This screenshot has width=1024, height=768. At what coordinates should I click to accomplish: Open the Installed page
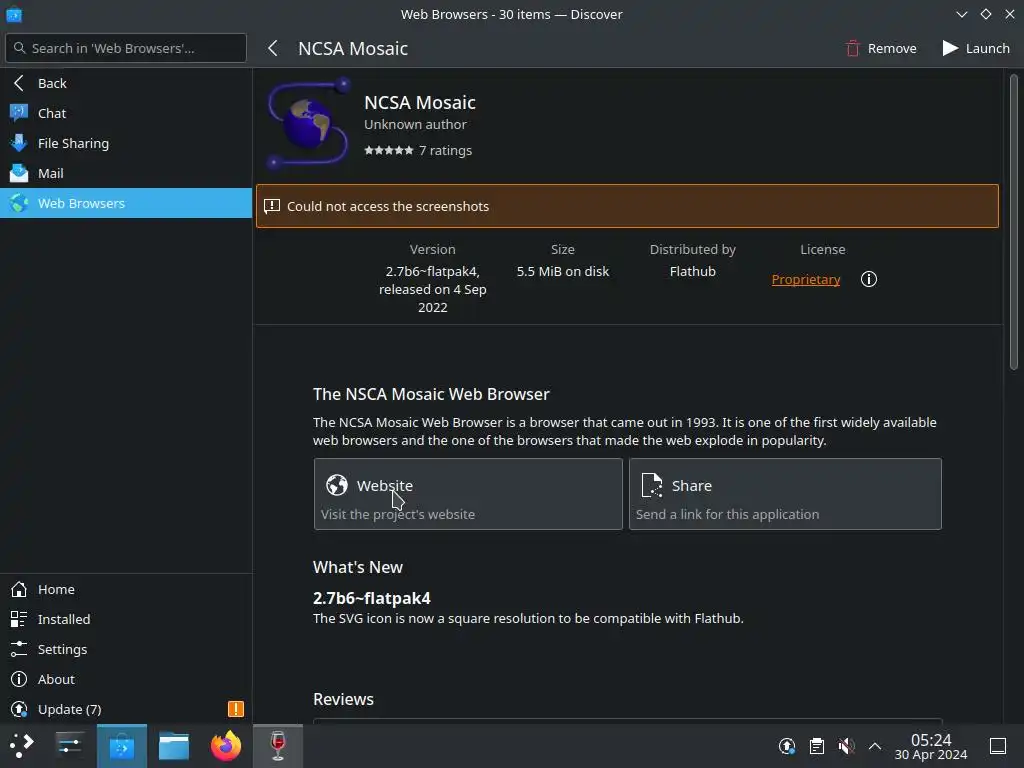click(x=126, y=619)
